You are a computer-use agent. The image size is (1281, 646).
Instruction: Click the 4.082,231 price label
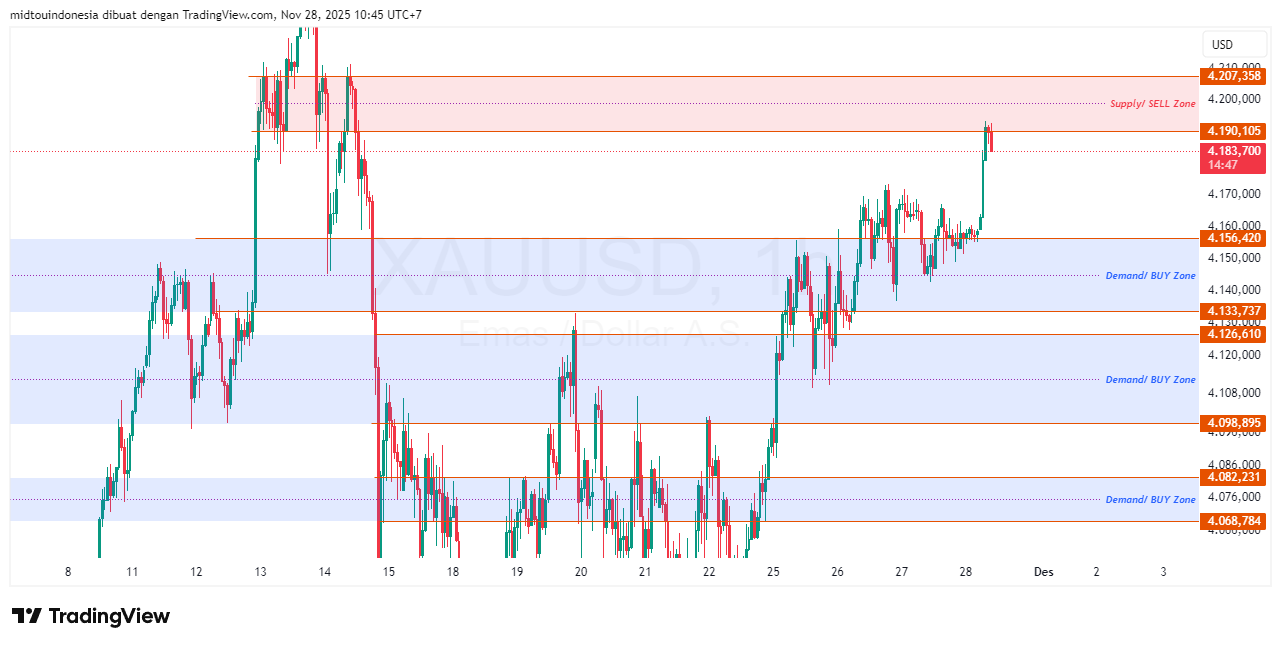[1233, 478]
